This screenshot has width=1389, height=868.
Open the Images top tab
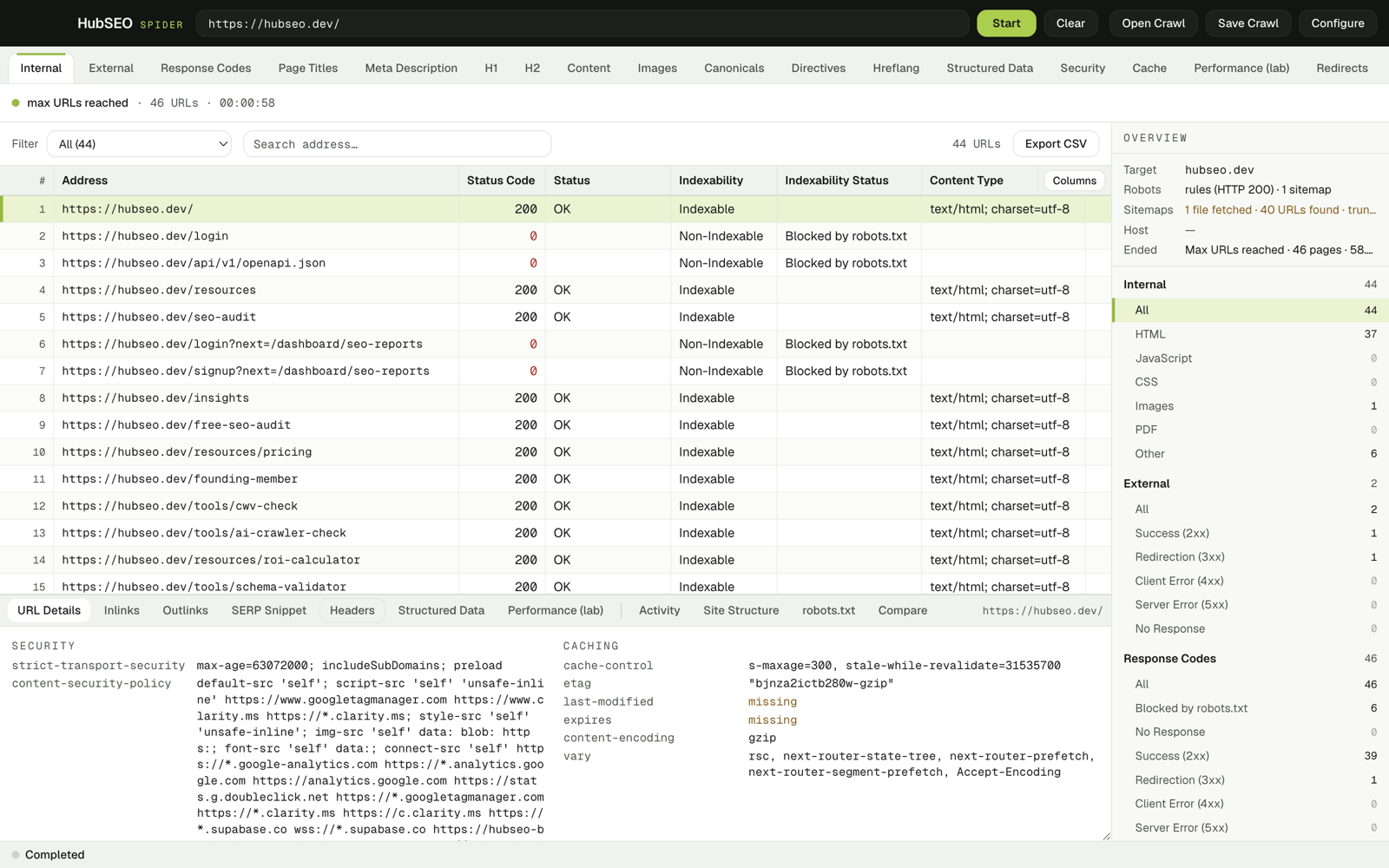[657, 68]
